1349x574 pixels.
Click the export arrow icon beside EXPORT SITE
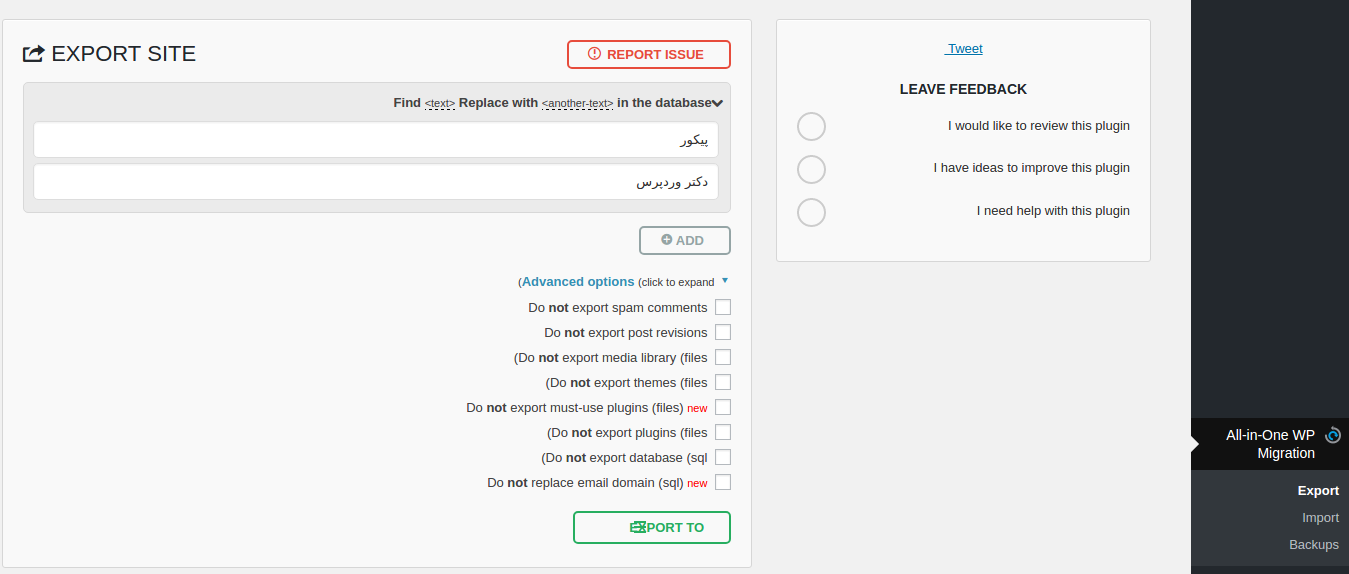pyautogui.click(x=34, y=54)
